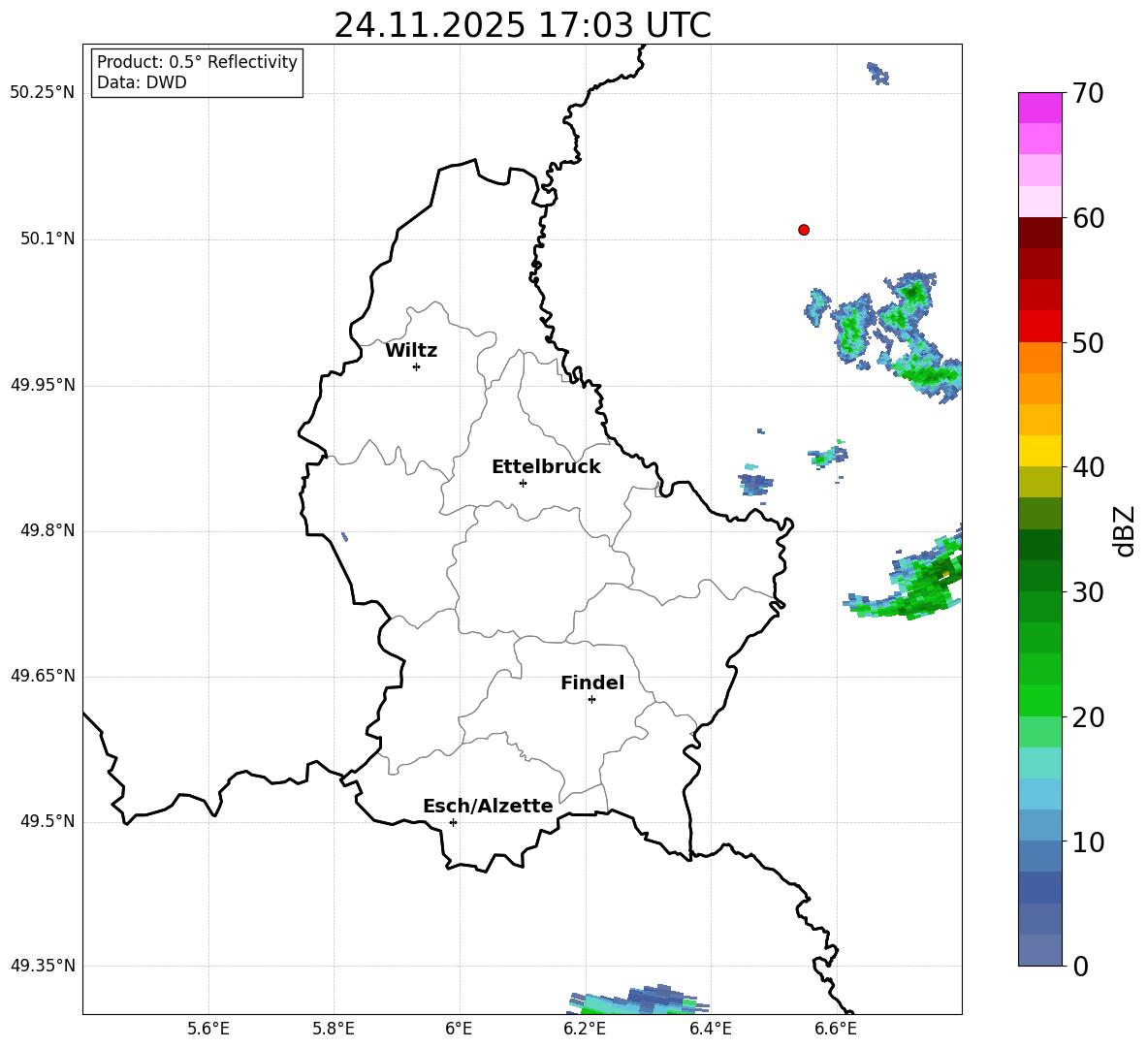Click the Ettelbruck city label
This screenshot has width=1148, height=1048.
(546, 467)
